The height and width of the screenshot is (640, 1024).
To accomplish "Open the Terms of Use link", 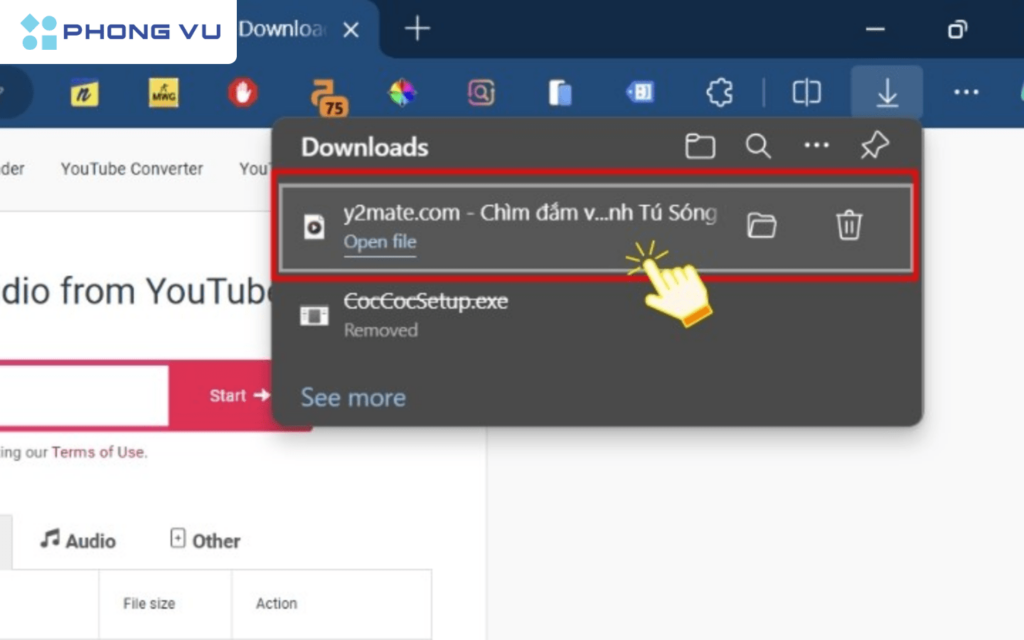I will tap(98, 452).
